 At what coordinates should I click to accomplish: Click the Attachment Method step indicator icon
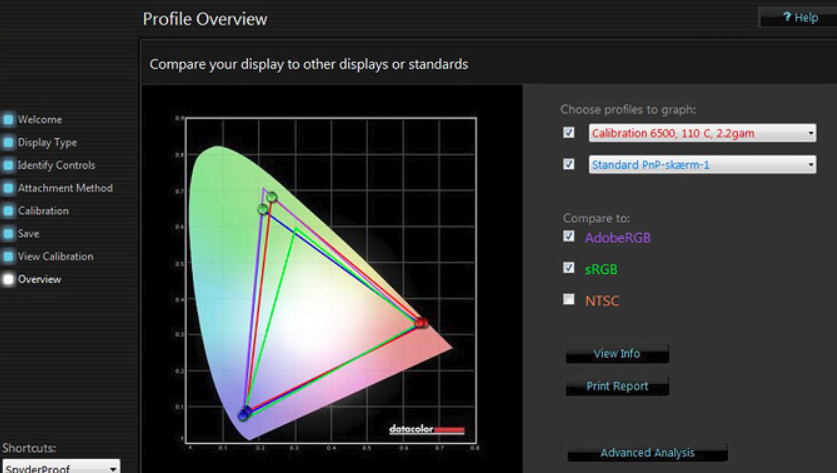pos(8,188)
